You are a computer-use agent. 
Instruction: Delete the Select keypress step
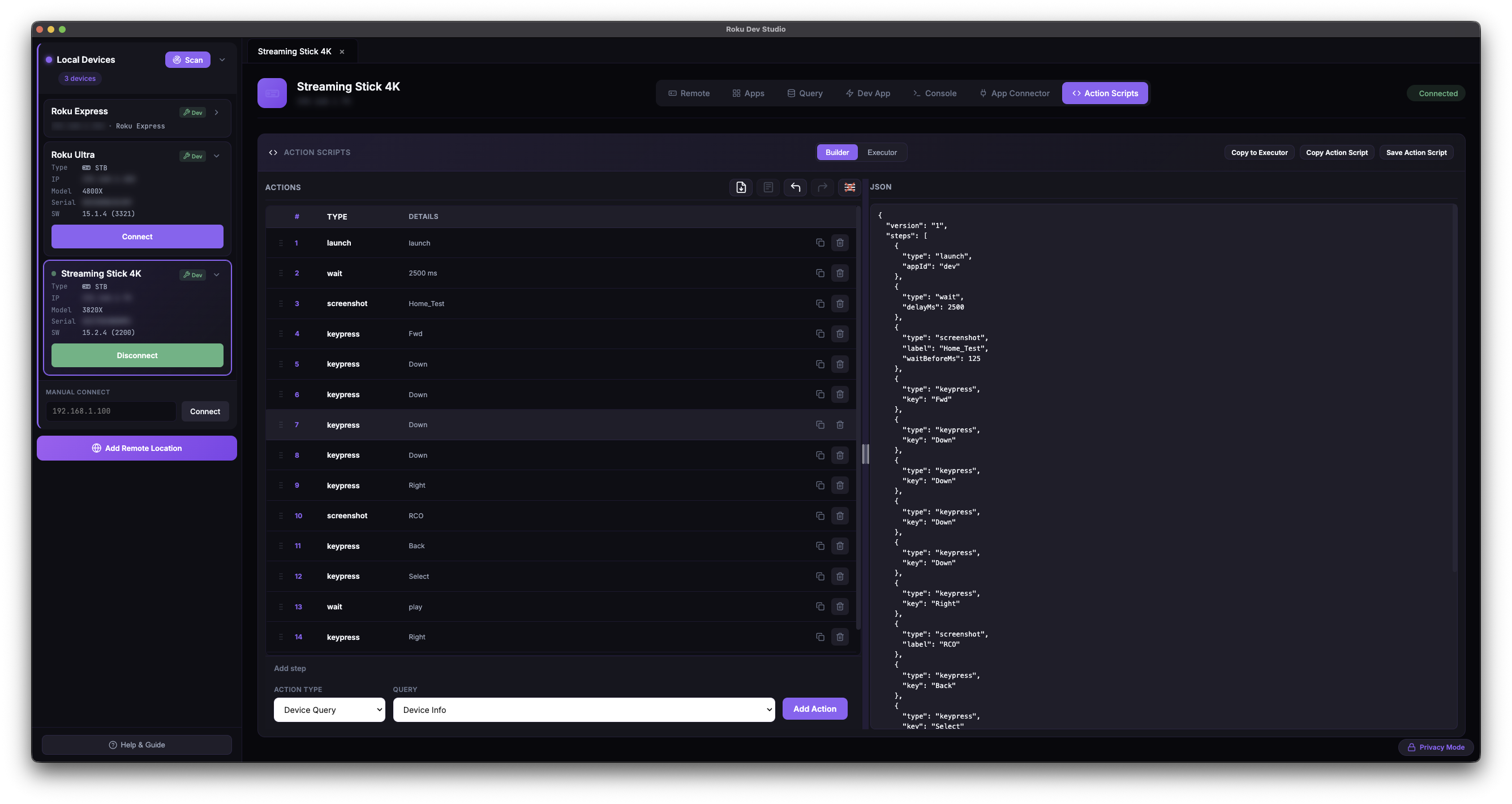(840, 577)
